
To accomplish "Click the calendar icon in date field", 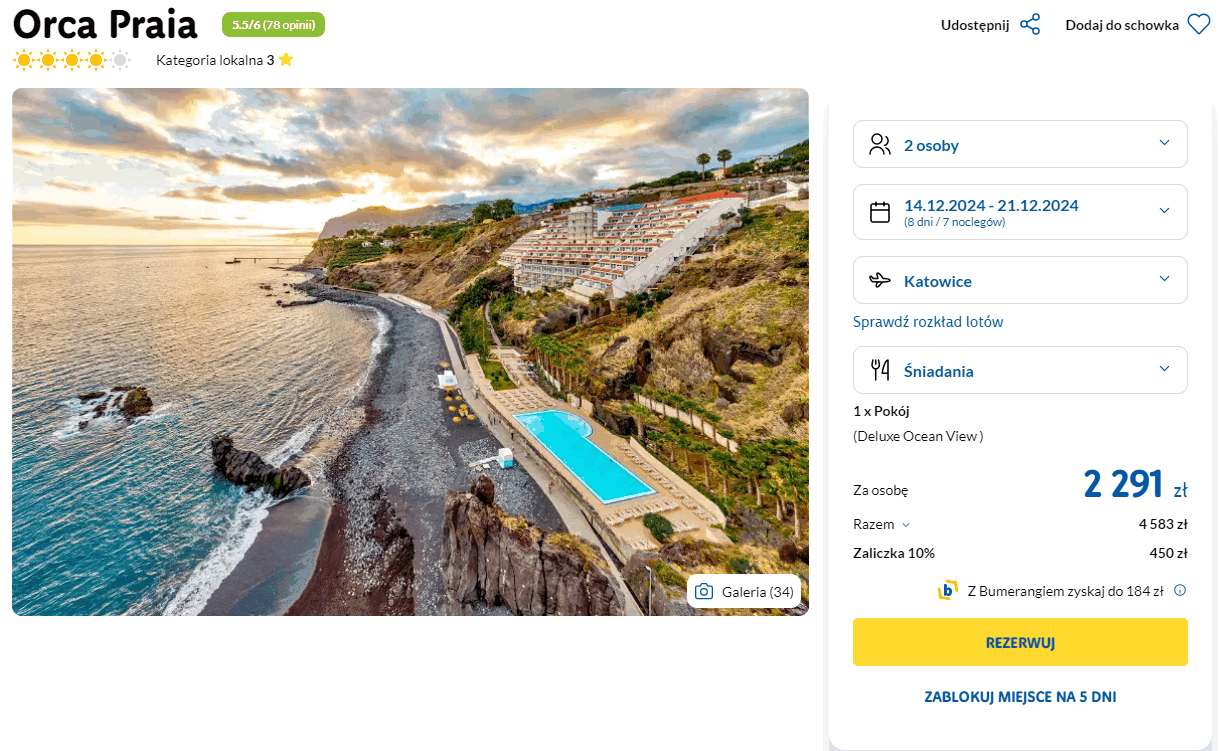I will coord(880,212).
